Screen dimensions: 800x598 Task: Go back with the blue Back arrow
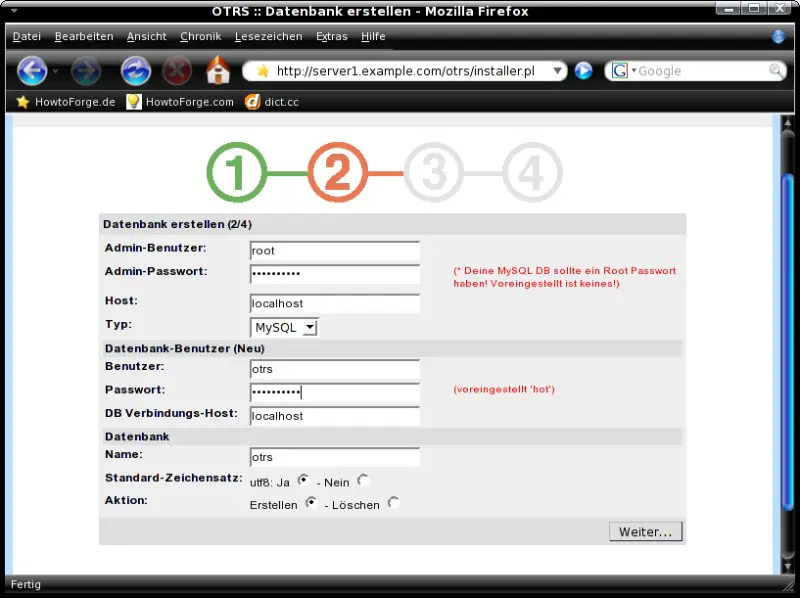coord(32,71)
